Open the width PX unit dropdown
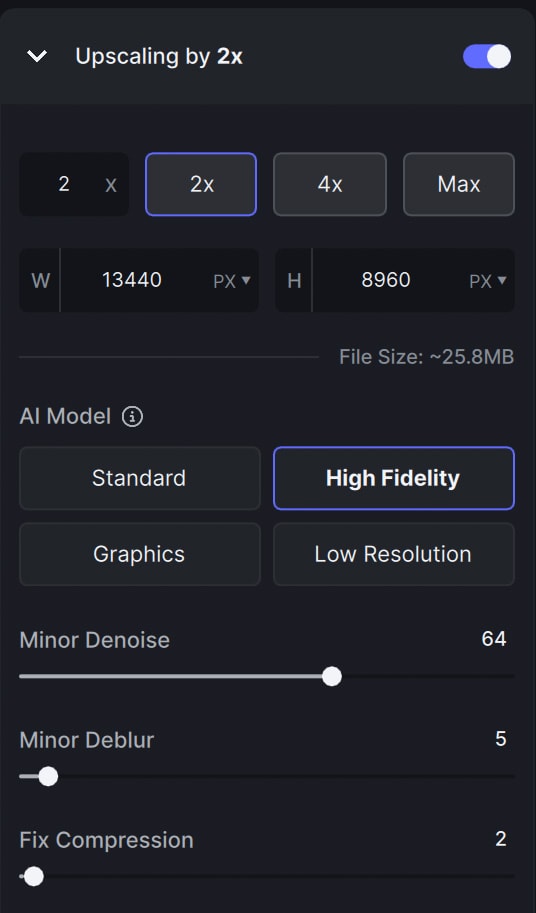 [232, 281]
